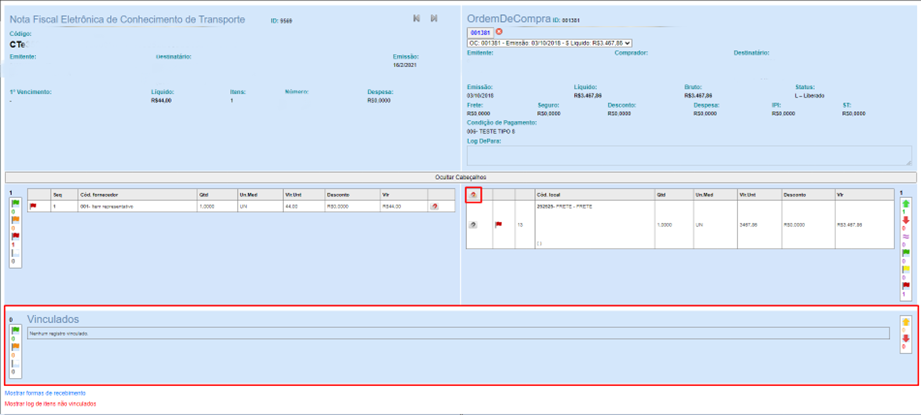The image size is (921, 415).
Task: Filter invoice items by green flag
Action: coord(15,204)
